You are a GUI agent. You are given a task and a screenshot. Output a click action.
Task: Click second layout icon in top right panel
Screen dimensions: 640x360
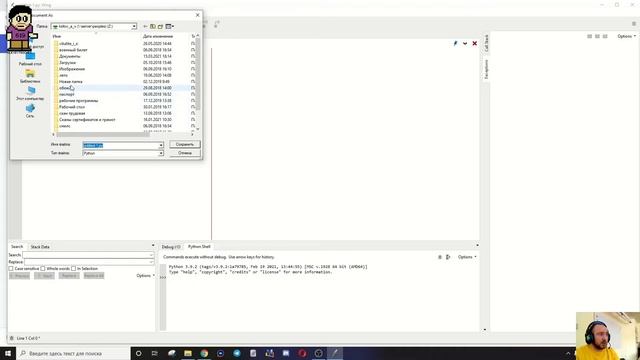[x=597, y=36]
